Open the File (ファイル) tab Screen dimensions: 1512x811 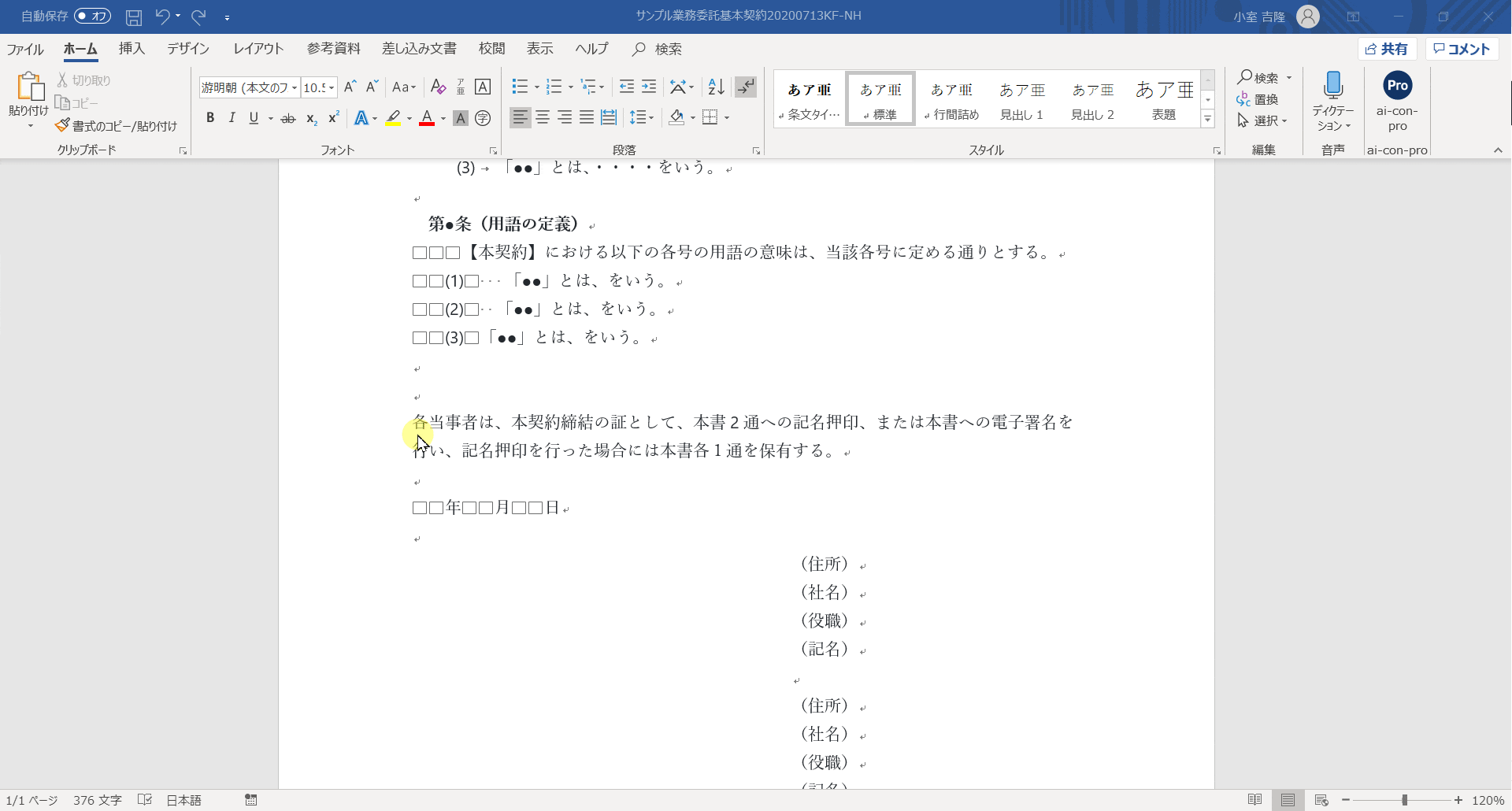click(x=25, y=49)
